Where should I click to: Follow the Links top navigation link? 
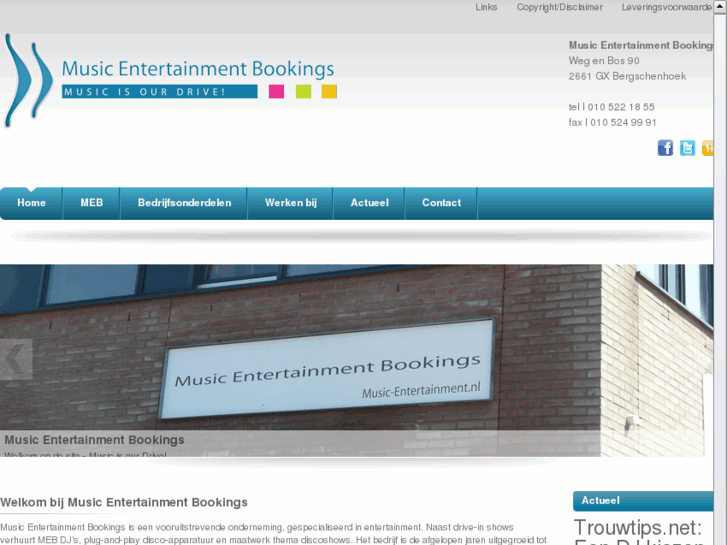click(486, 7)
